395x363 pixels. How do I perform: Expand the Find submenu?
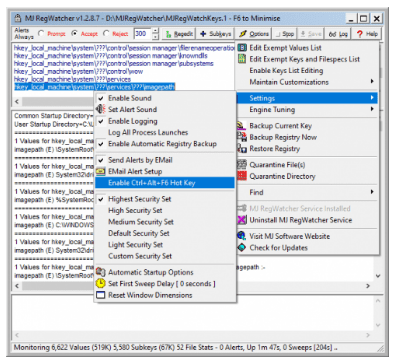tap(307, 192)
